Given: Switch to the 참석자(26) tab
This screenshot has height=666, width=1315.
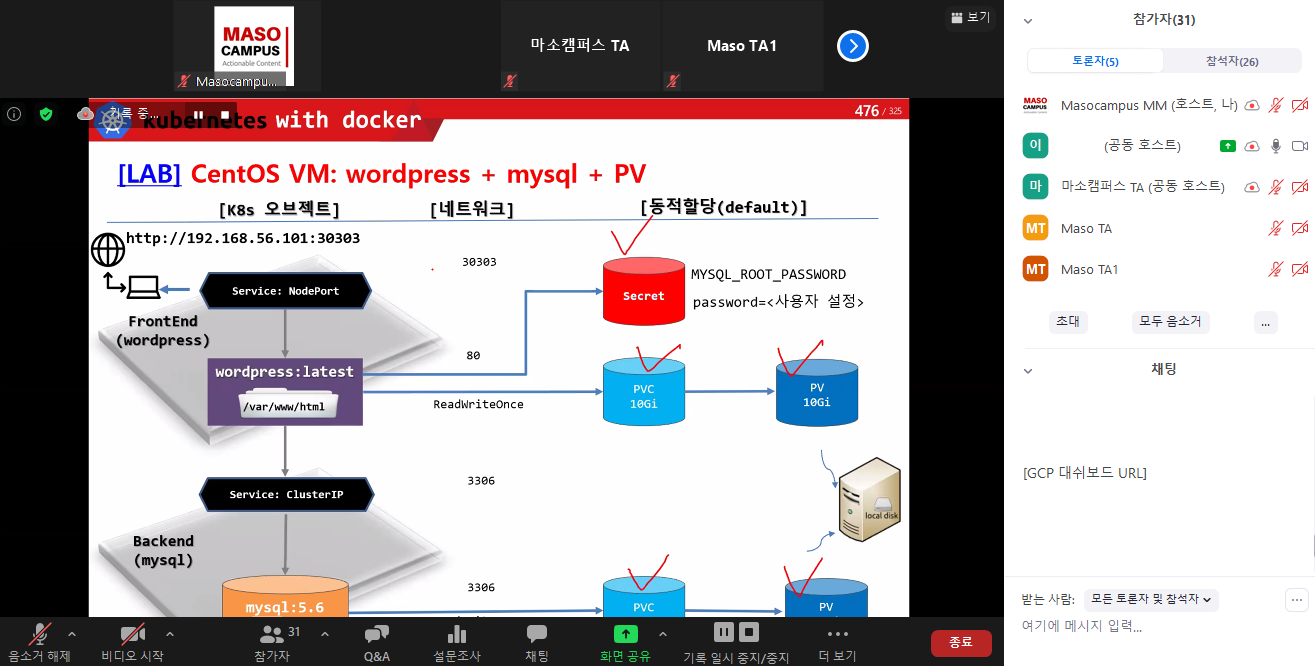Looking at the screenshot, I should click(x=1231, y=61).
